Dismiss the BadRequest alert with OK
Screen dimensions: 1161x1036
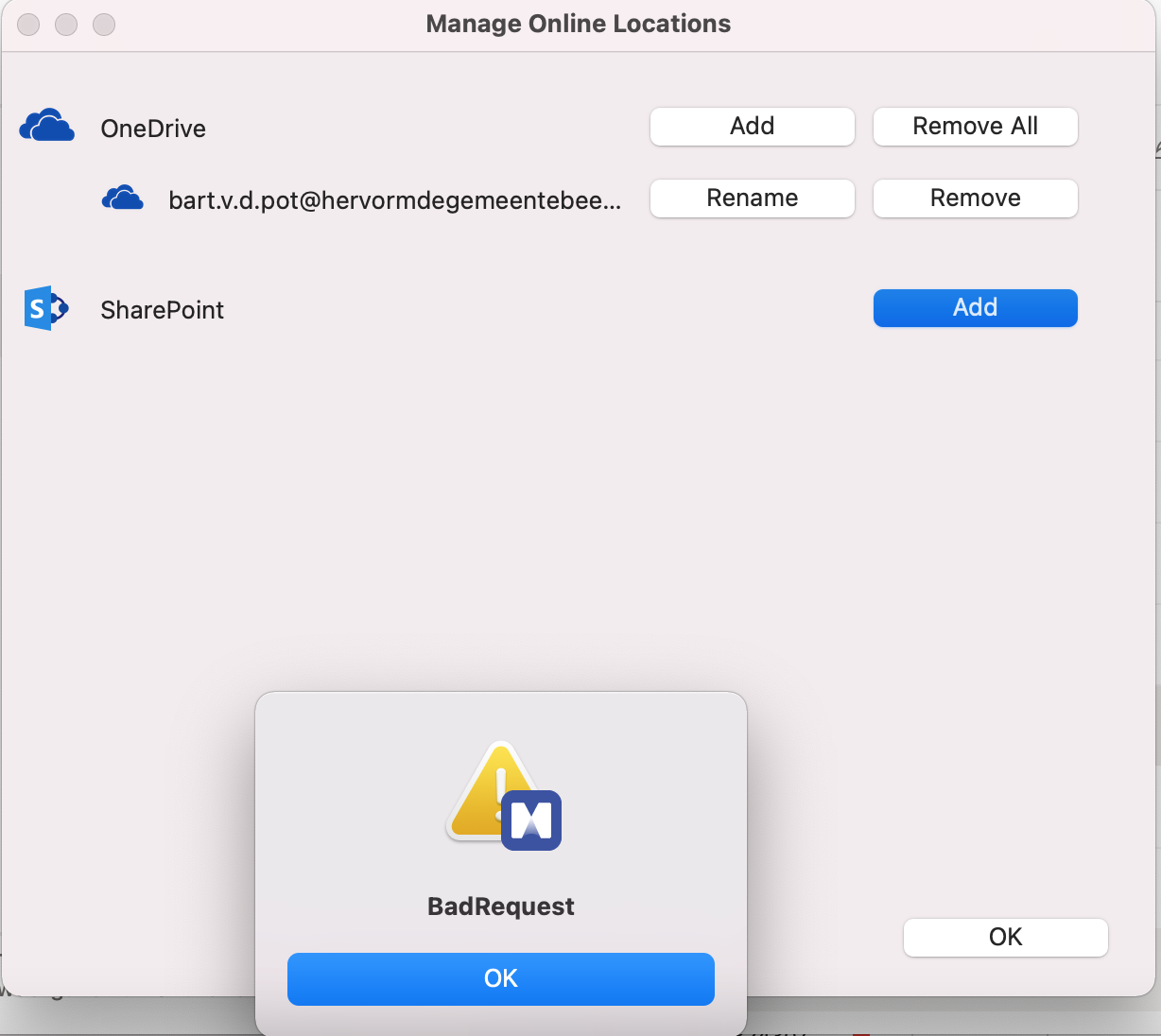[x=500, y=978]
